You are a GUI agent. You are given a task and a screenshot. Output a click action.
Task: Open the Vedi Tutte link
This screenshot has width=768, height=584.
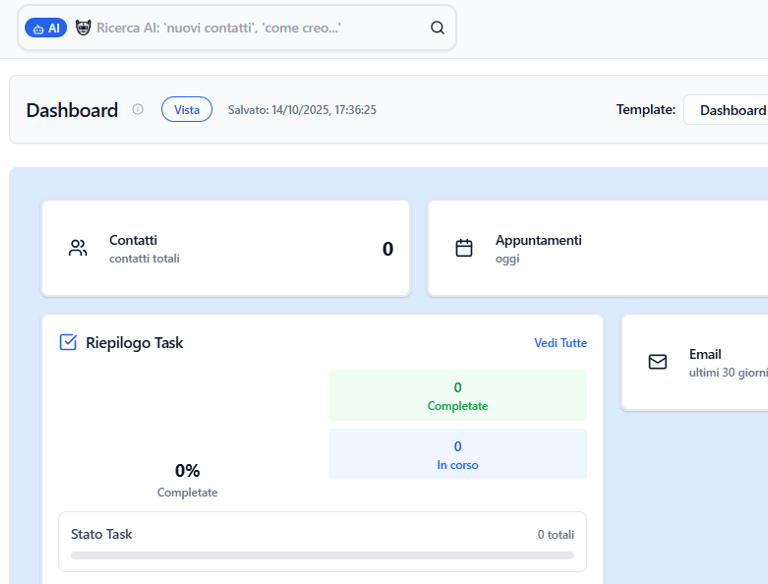click(x=560, y=342)
